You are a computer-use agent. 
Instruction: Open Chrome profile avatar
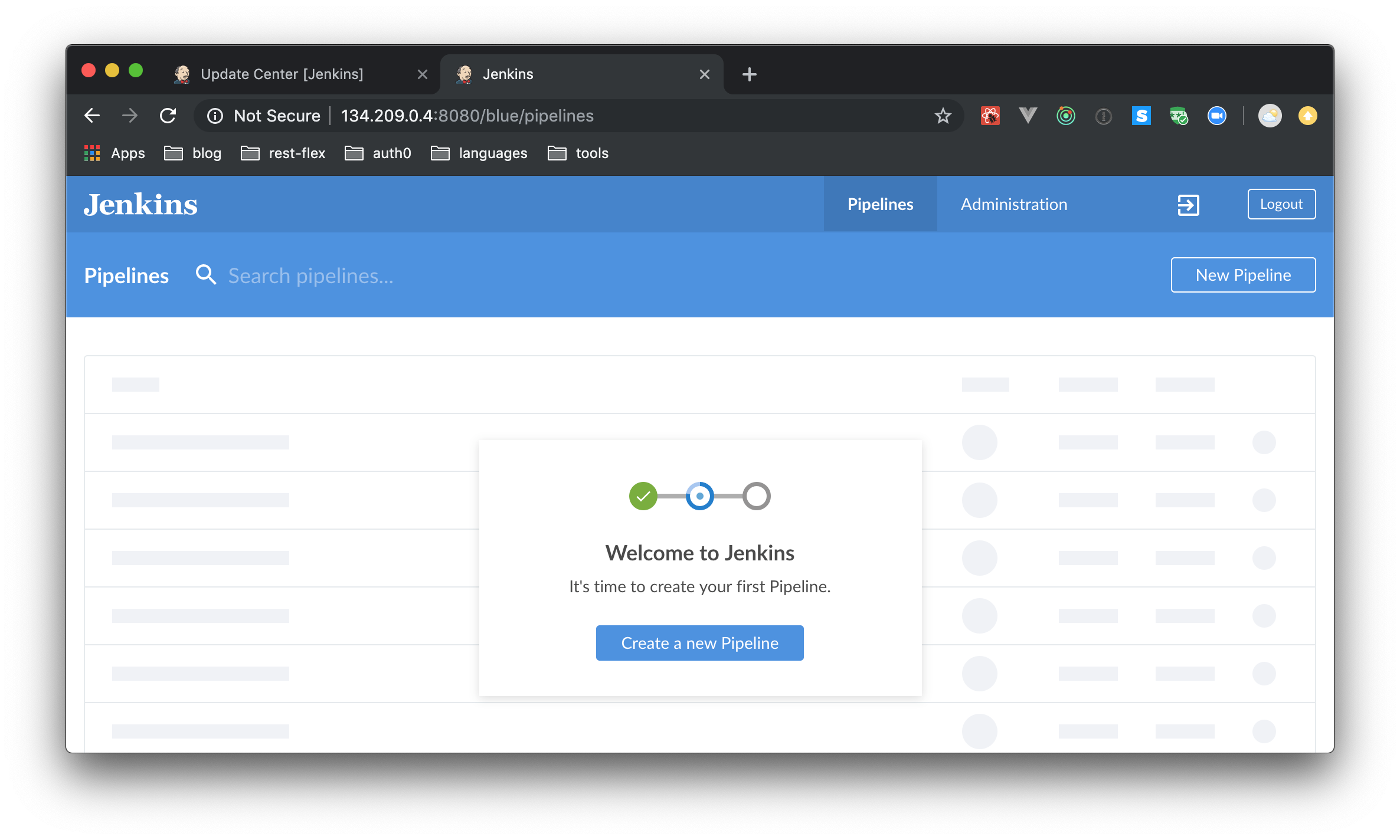pyautogui.click(x=1270, y=116)
